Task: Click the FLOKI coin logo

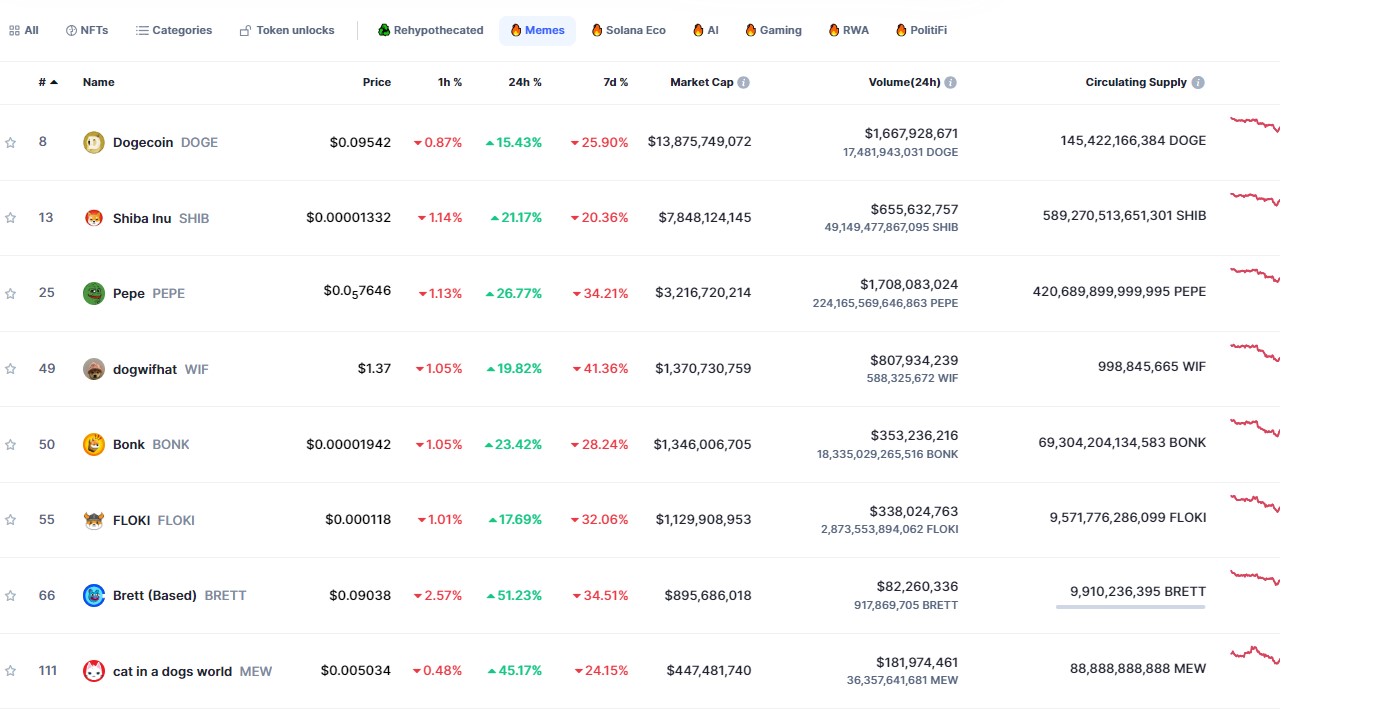Action: [x=94, y=520]
